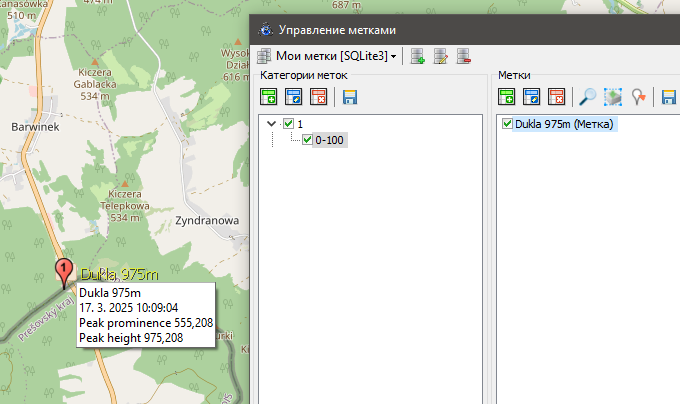680x404 pixels.
Task: Select Dukla 975m (Метка) in the list
Action: coord(564,124)
